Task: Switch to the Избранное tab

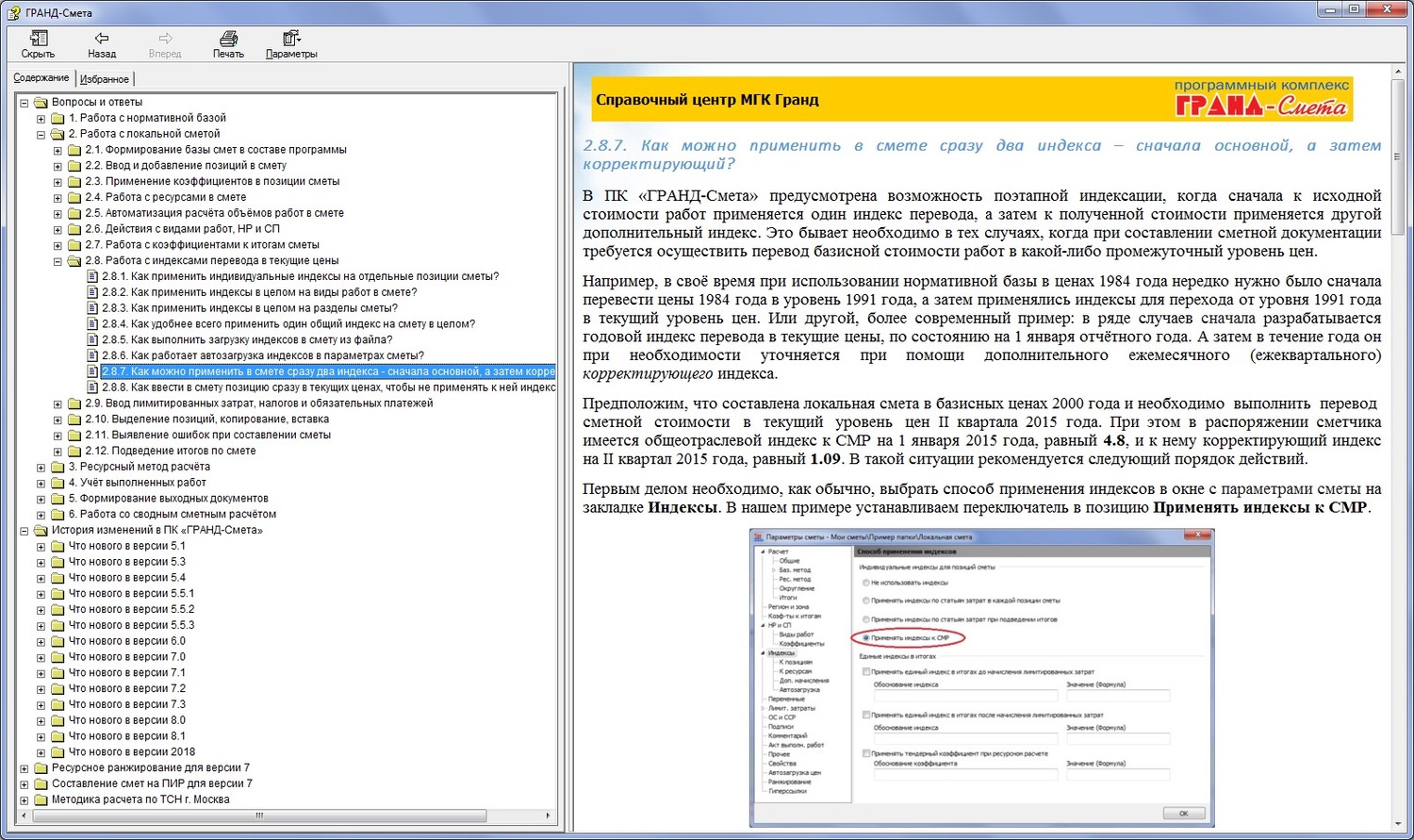Action: click(x=105, y=79)
